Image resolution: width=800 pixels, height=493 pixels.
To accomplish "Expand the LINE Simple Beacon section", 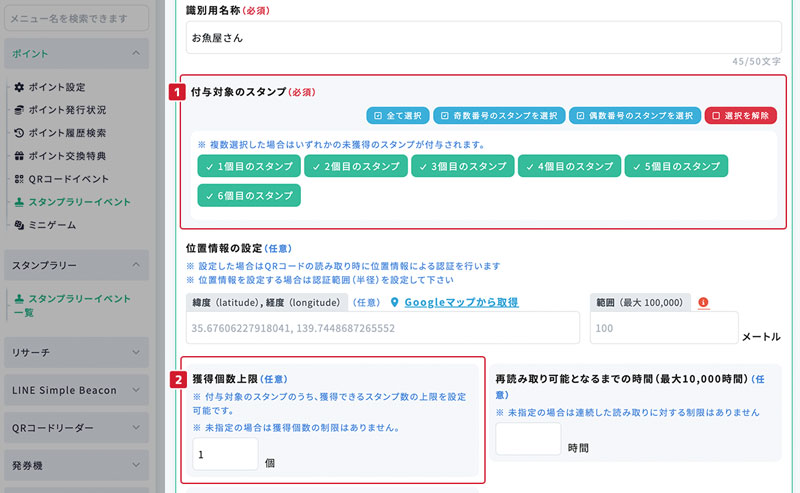I will pos(134,390).
